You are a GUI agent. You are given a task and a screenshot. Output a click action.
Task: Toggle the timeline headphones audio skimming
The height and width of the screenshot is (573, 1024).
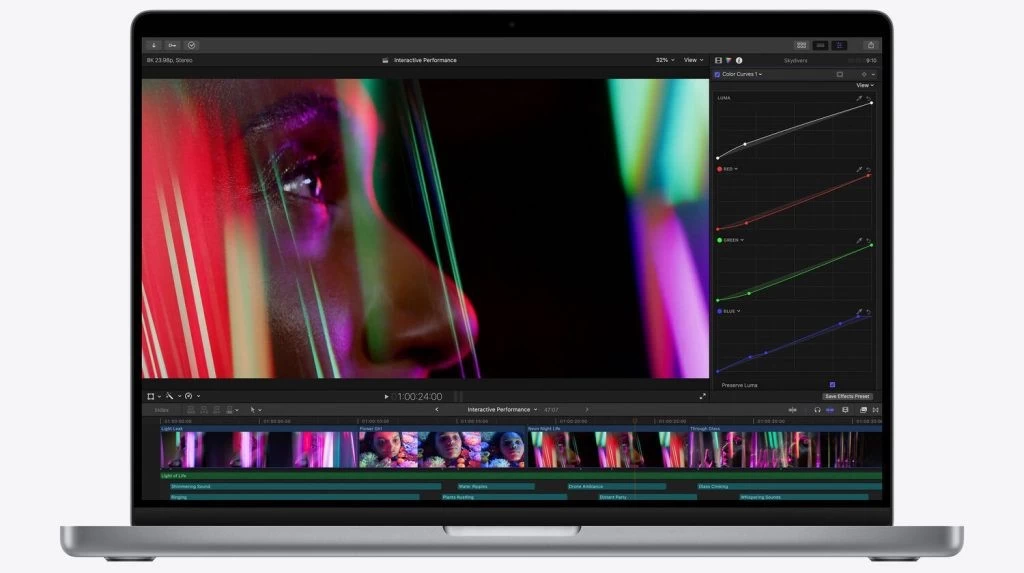(x=817, y=409)
